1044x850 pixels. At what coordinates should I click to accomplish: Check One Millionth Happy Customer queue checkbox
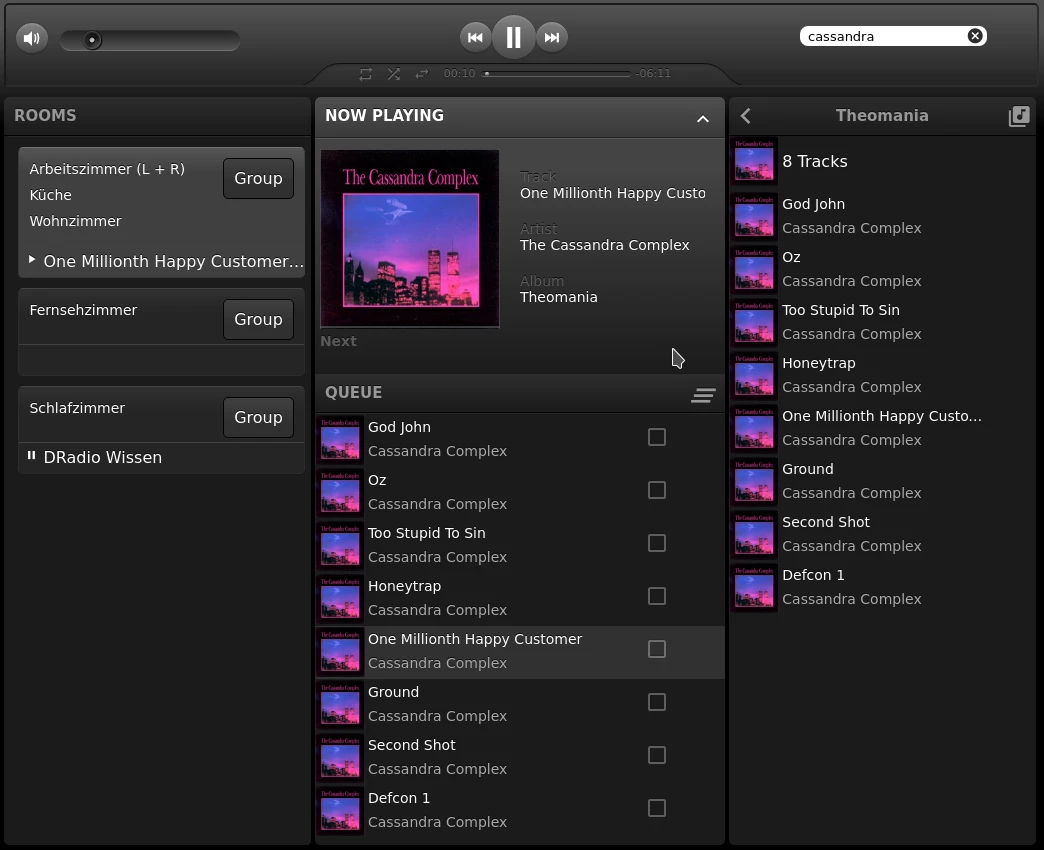pyautogui.click(x=656, y=649)
